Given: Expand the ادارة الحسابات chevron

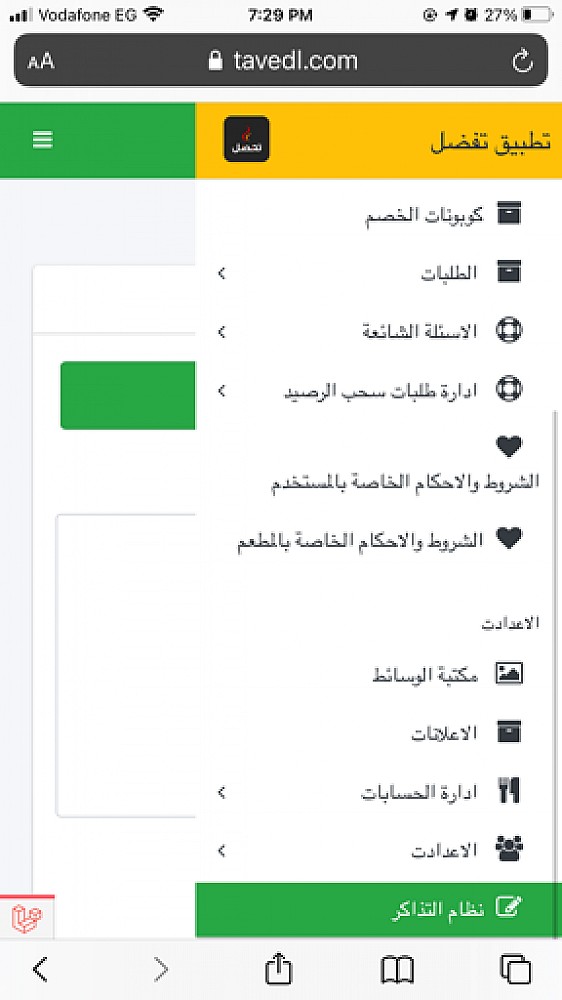Looking at the screenshot, I should tap(221, 793).
